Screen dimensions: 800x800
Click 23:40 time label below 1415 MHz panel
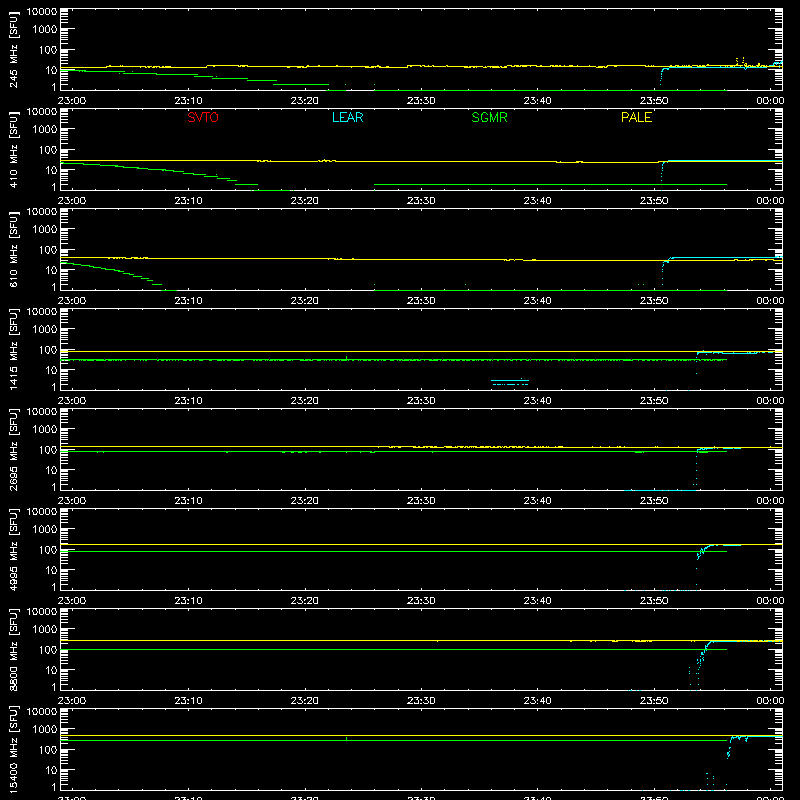coord(537,401)
